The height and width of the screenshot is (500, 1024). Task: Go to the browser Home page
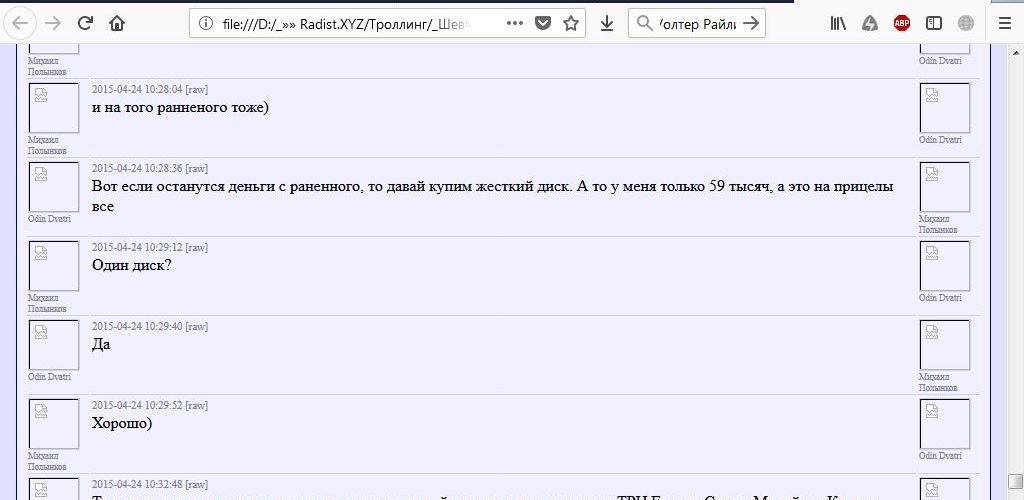pyautogui.click(x=118, y=23)
